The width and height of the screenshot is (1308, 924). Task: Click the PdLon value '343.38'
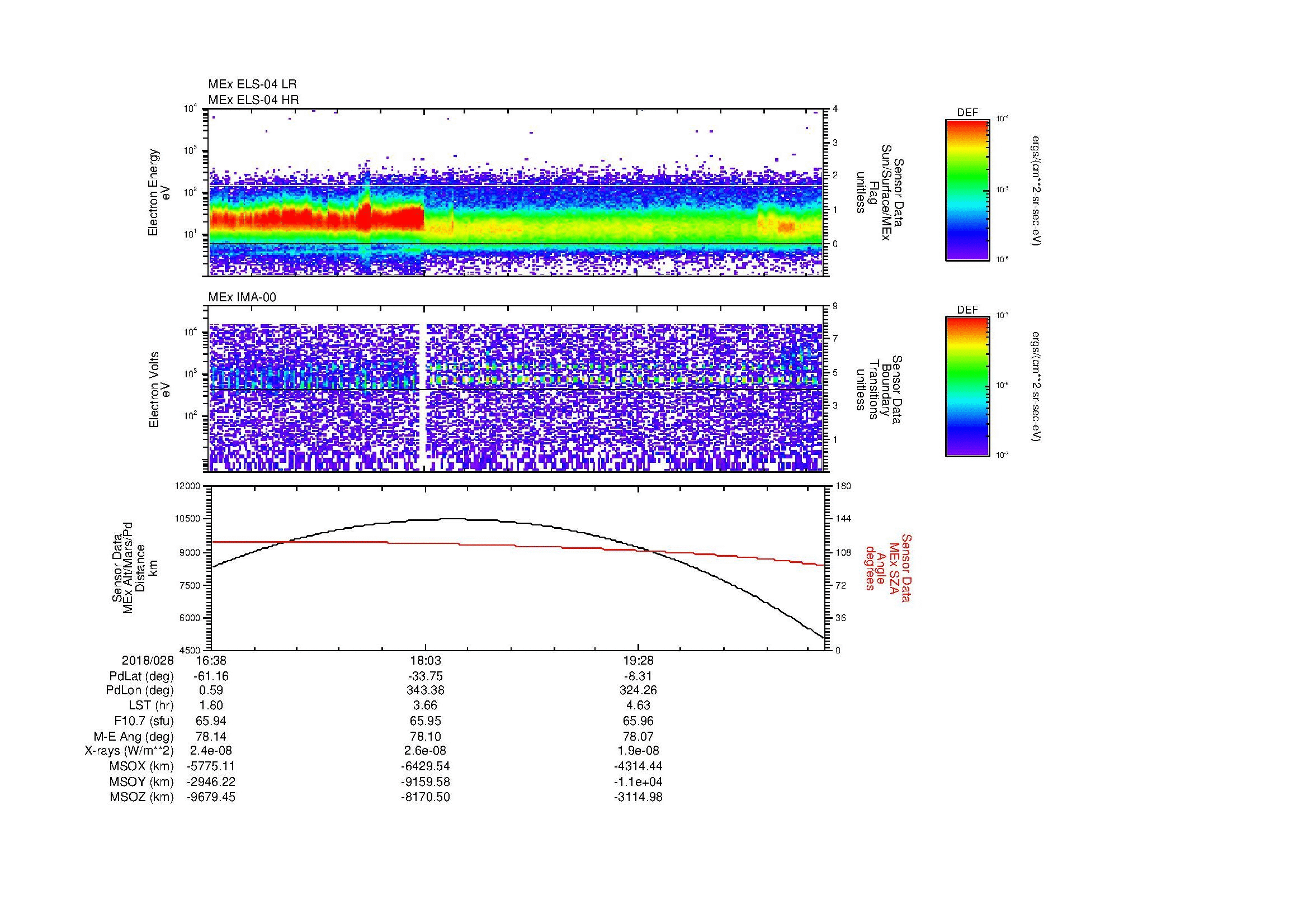425,690
